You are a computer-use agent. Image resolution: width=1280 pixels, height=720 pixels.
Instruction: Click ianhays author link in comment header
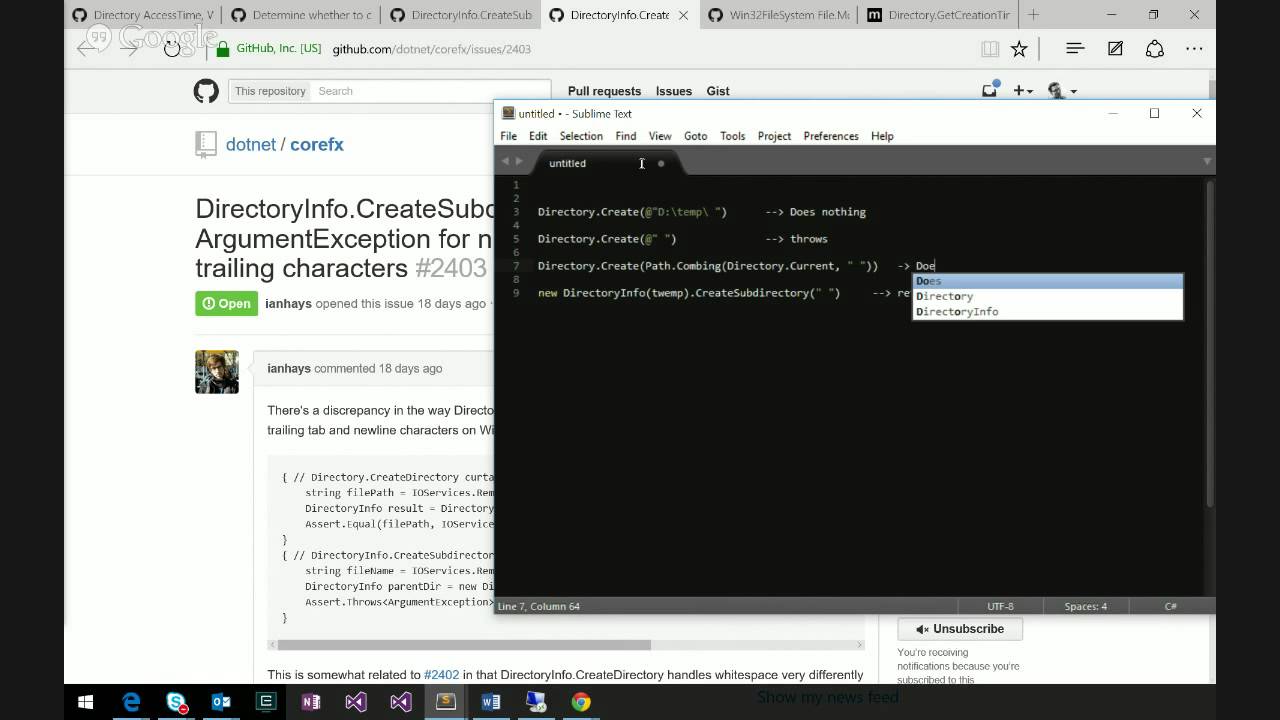[x=289, y=368]
